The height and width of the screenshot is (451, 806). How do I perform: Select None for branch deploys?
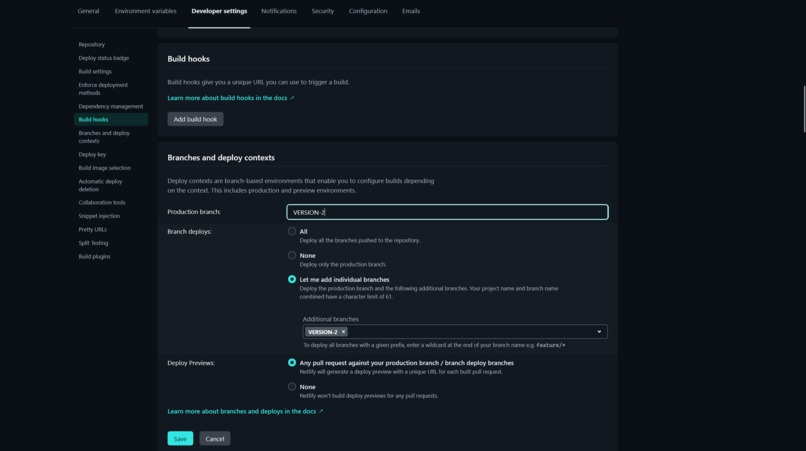(x=292, y=255)
